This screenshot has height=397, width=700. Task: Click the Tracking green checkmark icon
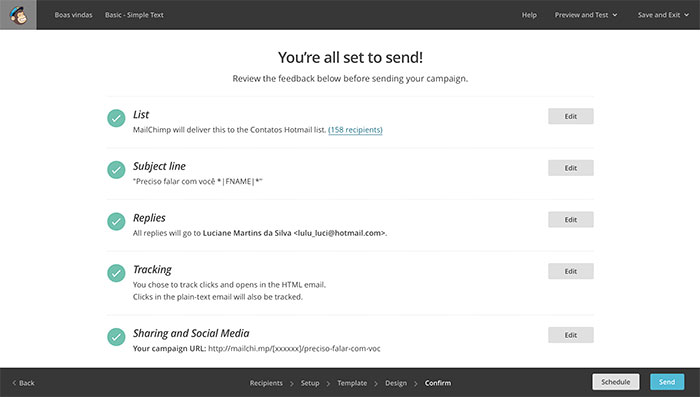tap(116, 273)
